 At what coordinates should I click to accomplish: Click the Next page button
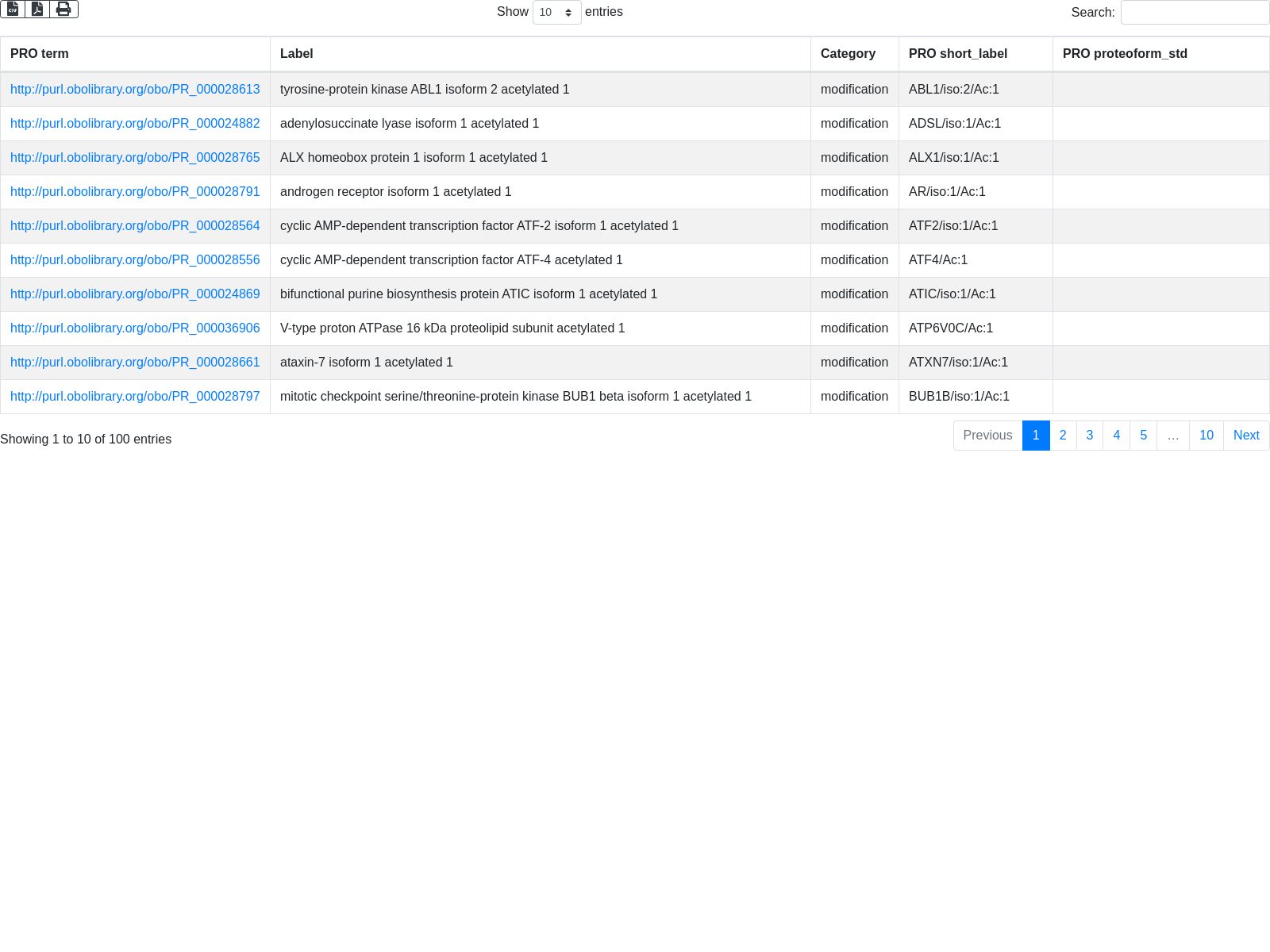coord(1246,436)
